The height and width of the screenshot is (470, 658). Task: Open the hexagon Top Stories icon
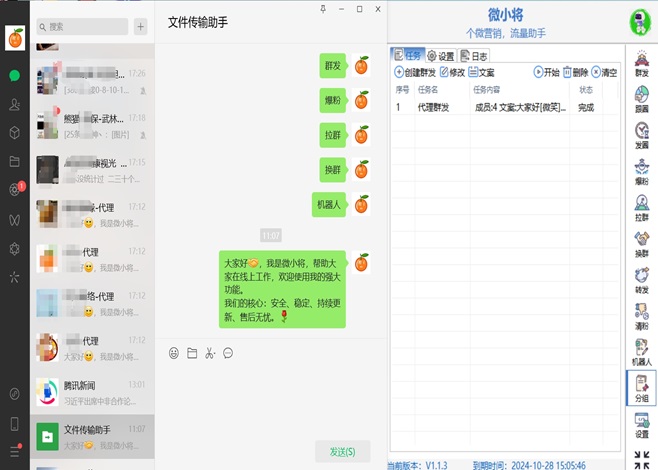tap(15, 248)
